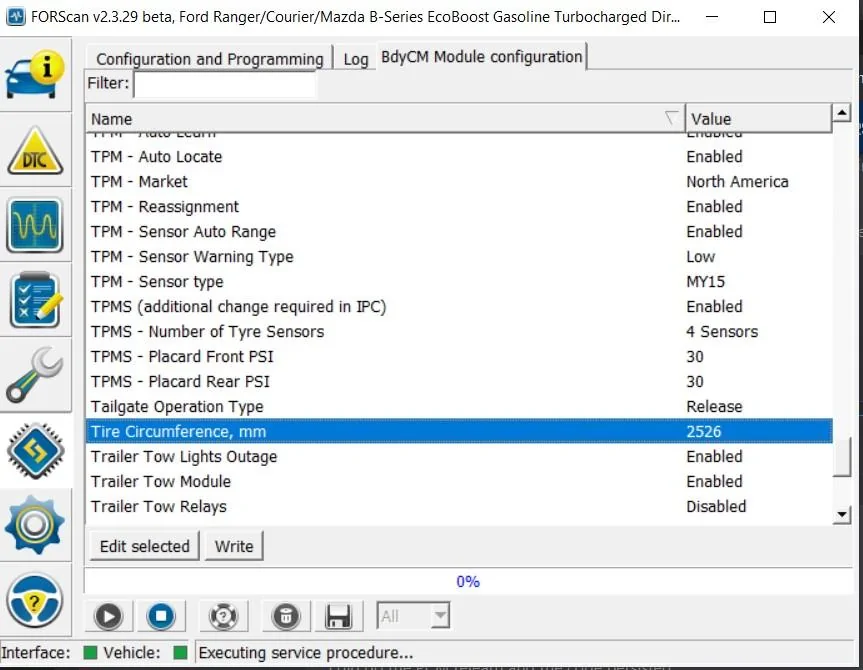Click the green Vehicle status indicator

click(180, 653)
